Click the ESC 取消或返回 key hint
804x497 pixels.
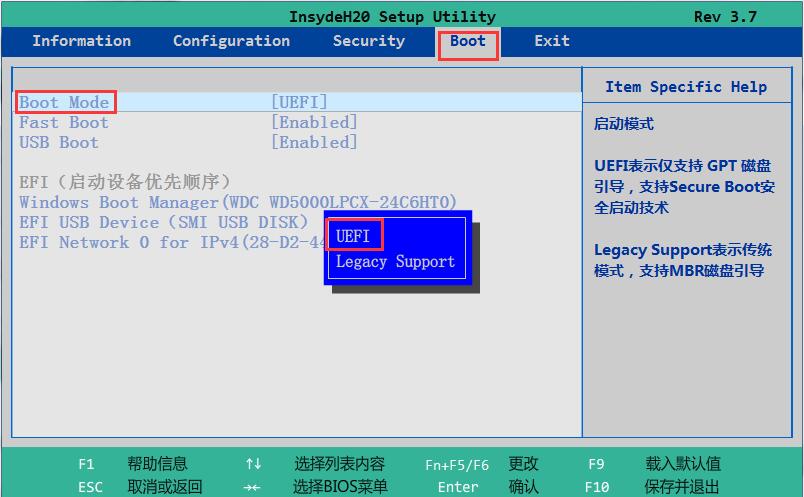pyautogui.click(x=139, y=486)
